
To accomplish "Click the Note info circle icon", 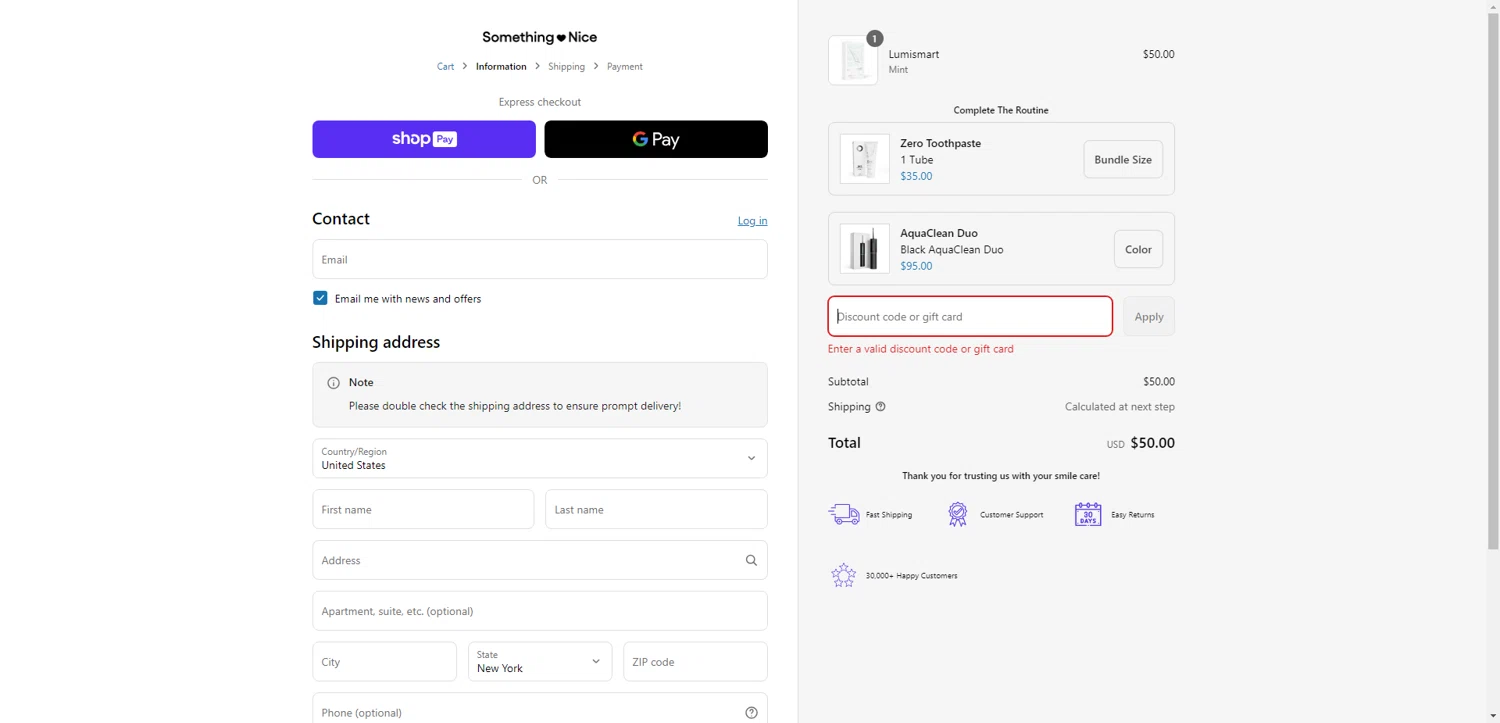I will click(x=333, y=383).
